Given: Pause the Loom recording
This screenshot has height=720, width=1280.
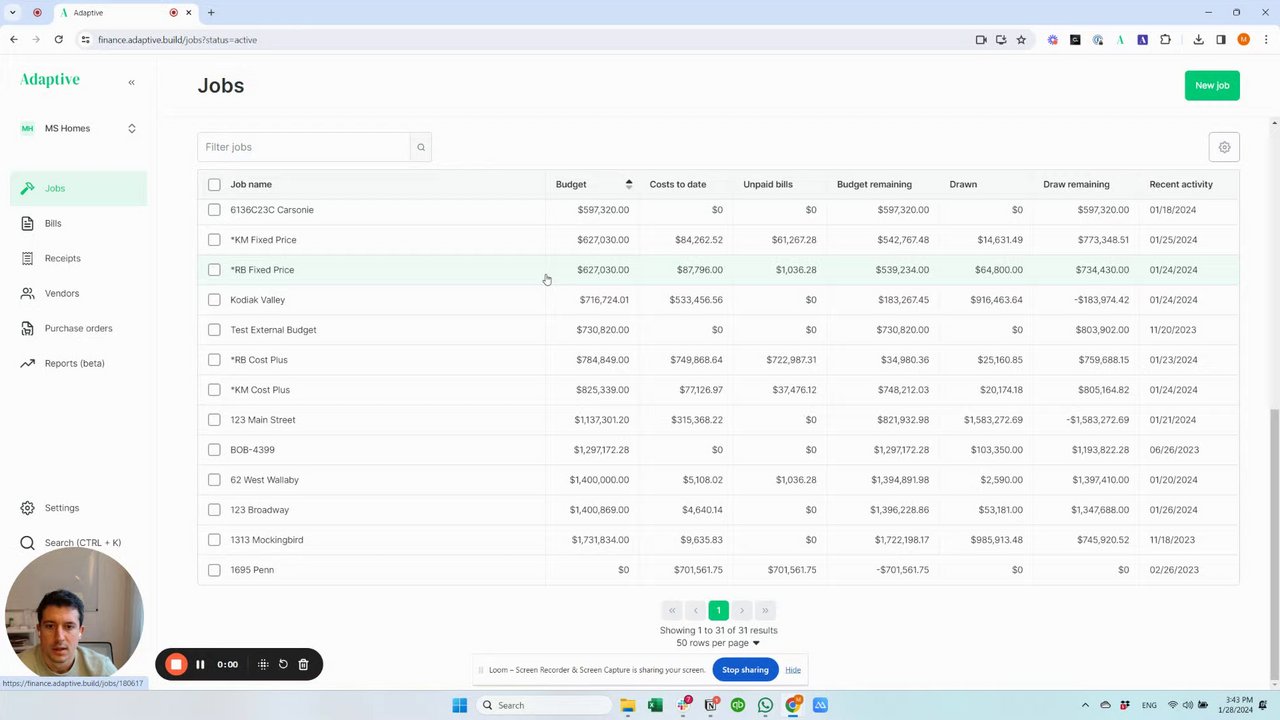Looking at the screenshot, I should (x=200, y=664).
